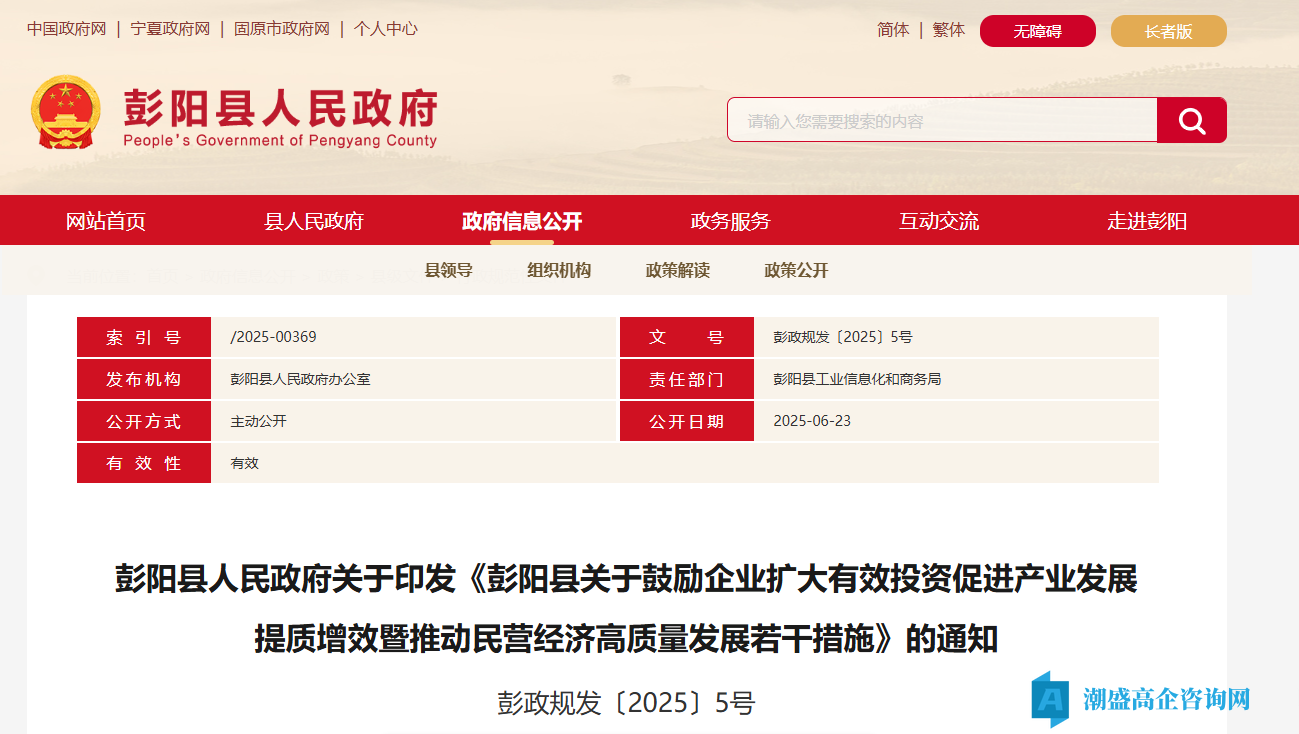Click the search input field

pos(942,120)
